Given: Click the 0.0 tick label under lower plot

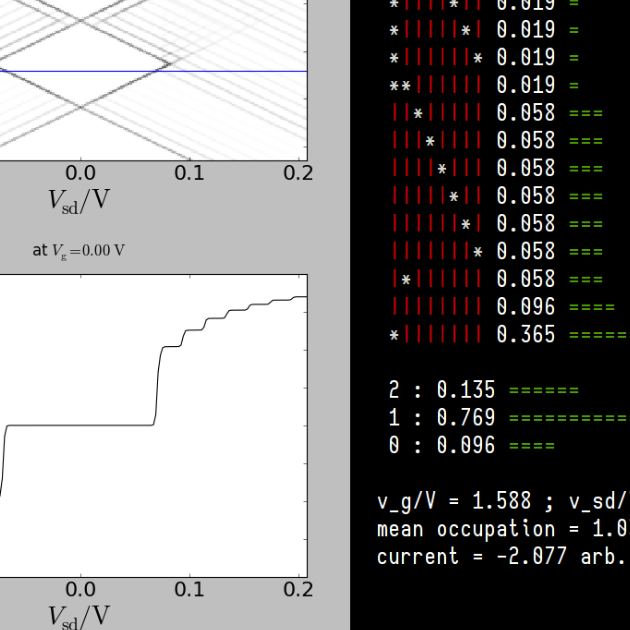Looking at the screenshot, I should point(80,589).
